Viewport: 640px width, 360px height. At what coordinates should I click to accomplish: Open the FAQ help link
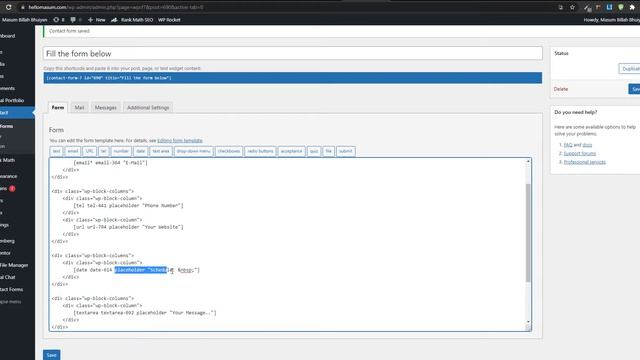click(568, 145)
